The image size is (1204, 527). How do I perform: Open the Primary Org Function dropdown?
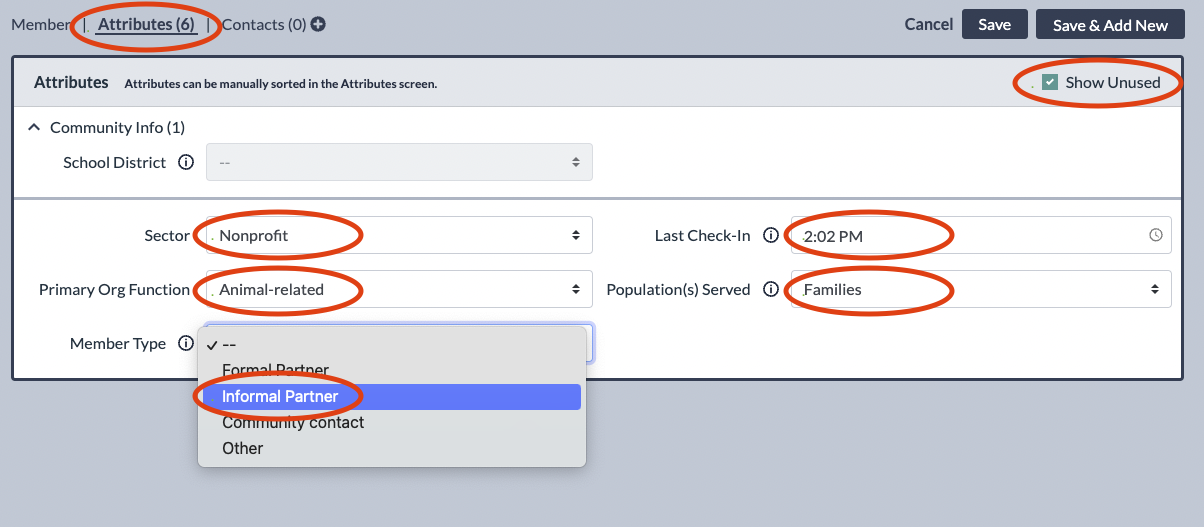(399, 289)
